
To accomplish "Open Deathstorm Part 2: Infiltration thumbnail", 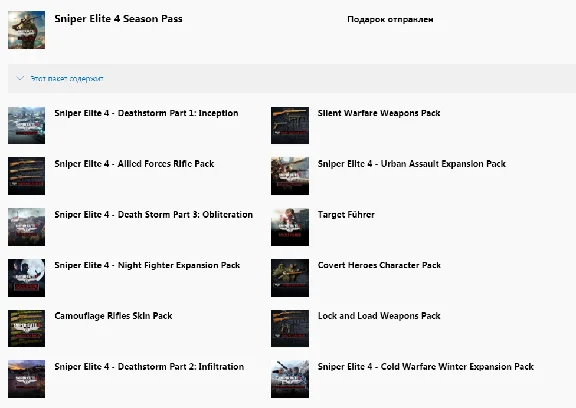I will coord(26,379).
